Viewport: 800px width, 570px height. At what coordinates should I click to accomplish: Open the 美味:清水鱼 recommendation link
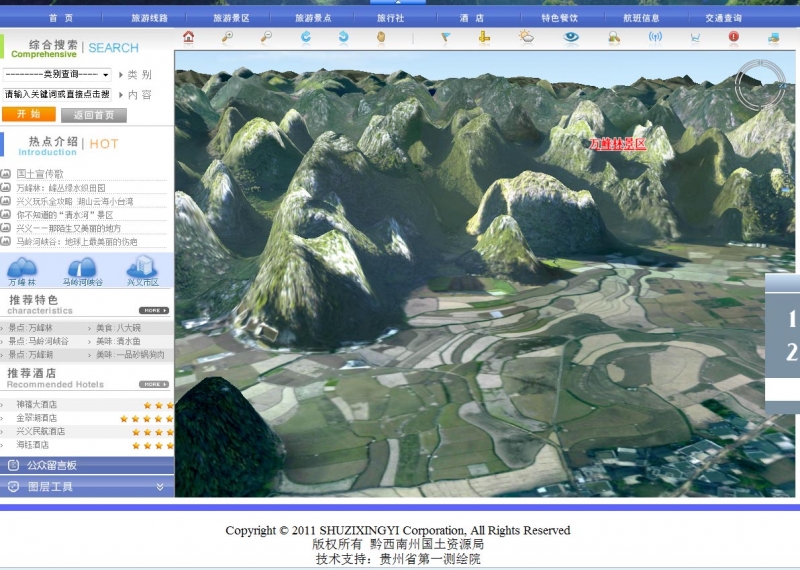click(x=118, y=341)
